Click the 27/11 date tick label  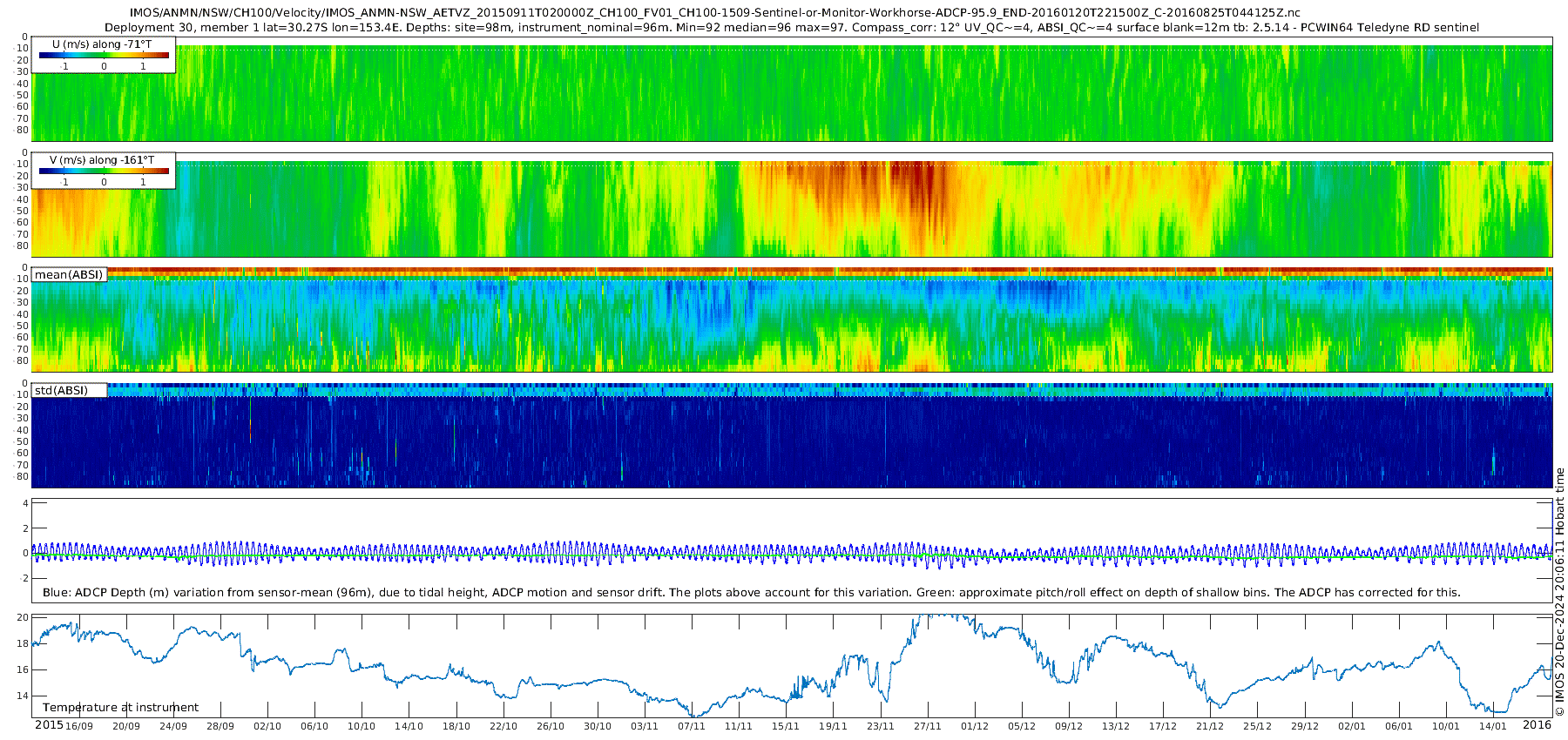(927, 726)
